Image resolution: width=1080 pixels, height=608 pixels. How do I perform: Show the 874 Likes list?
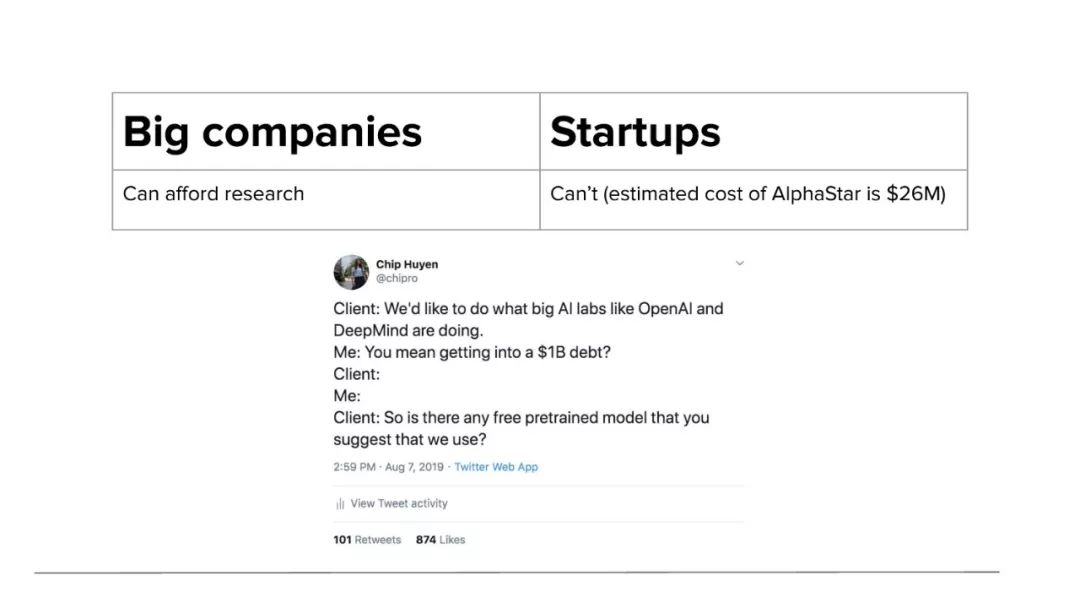point(440,540)
